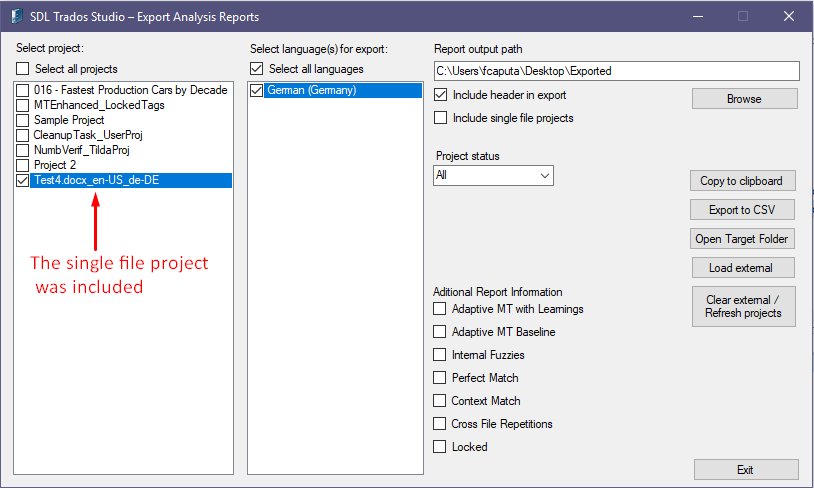Check the Sample Project checkbox
This screenshot has height=488, width=814.
(22, 120)
